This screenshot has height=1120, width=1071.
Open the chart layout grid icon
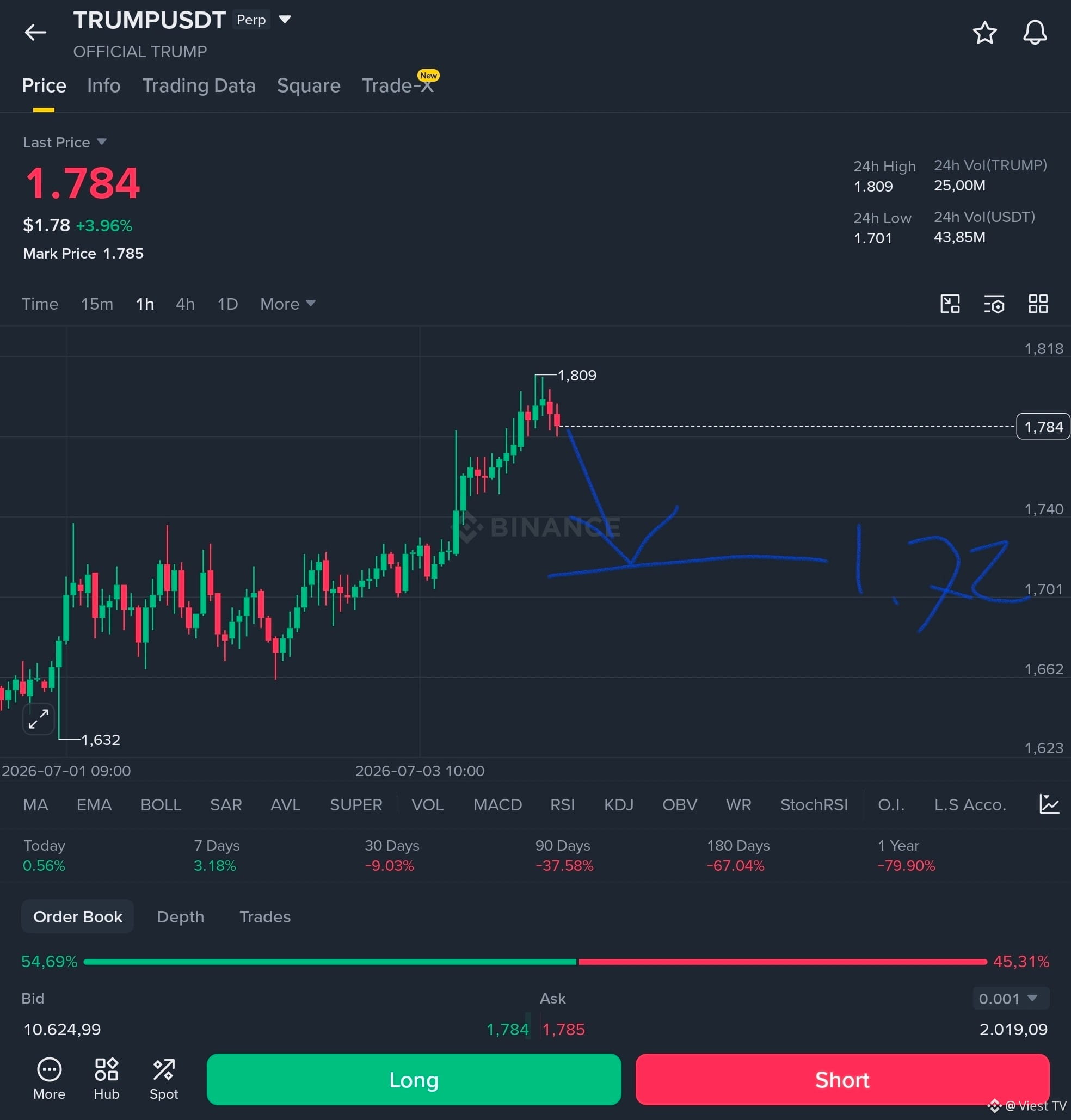[1038, 304]
